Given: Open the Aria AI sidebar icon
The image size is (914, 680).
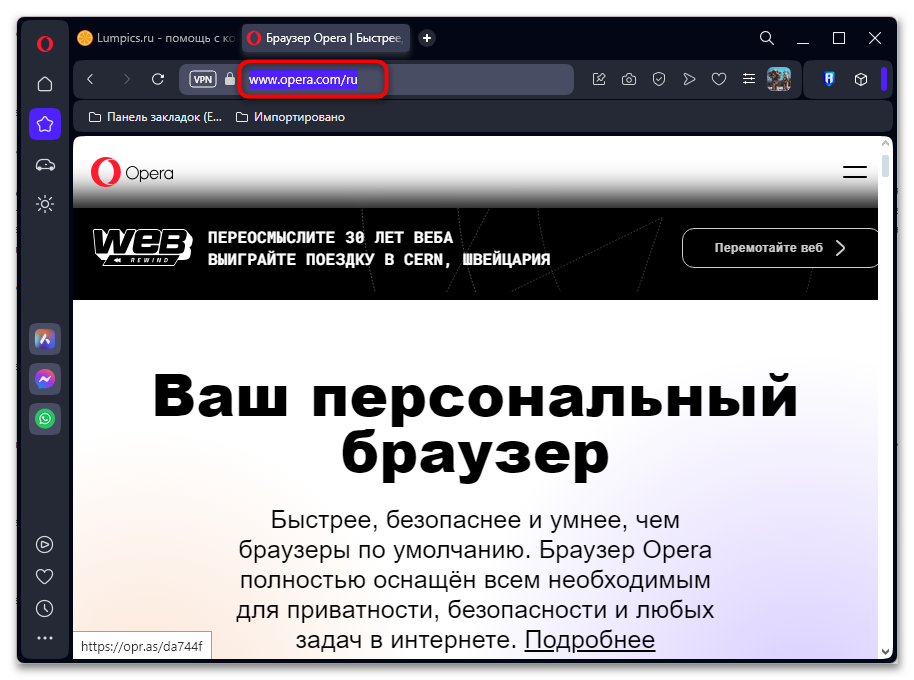Looking at the screenshot, I should (45, 339).
